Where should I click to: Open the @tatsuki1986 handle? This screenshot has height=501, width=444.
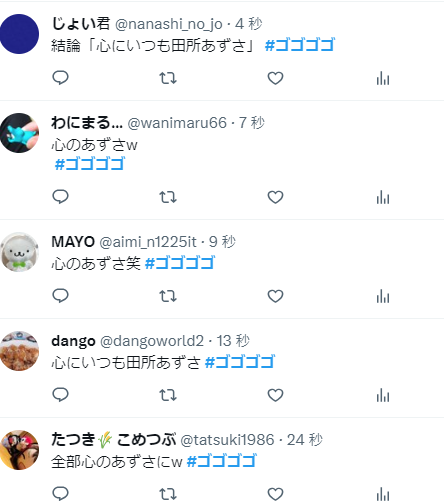click(x=227, y=440)
